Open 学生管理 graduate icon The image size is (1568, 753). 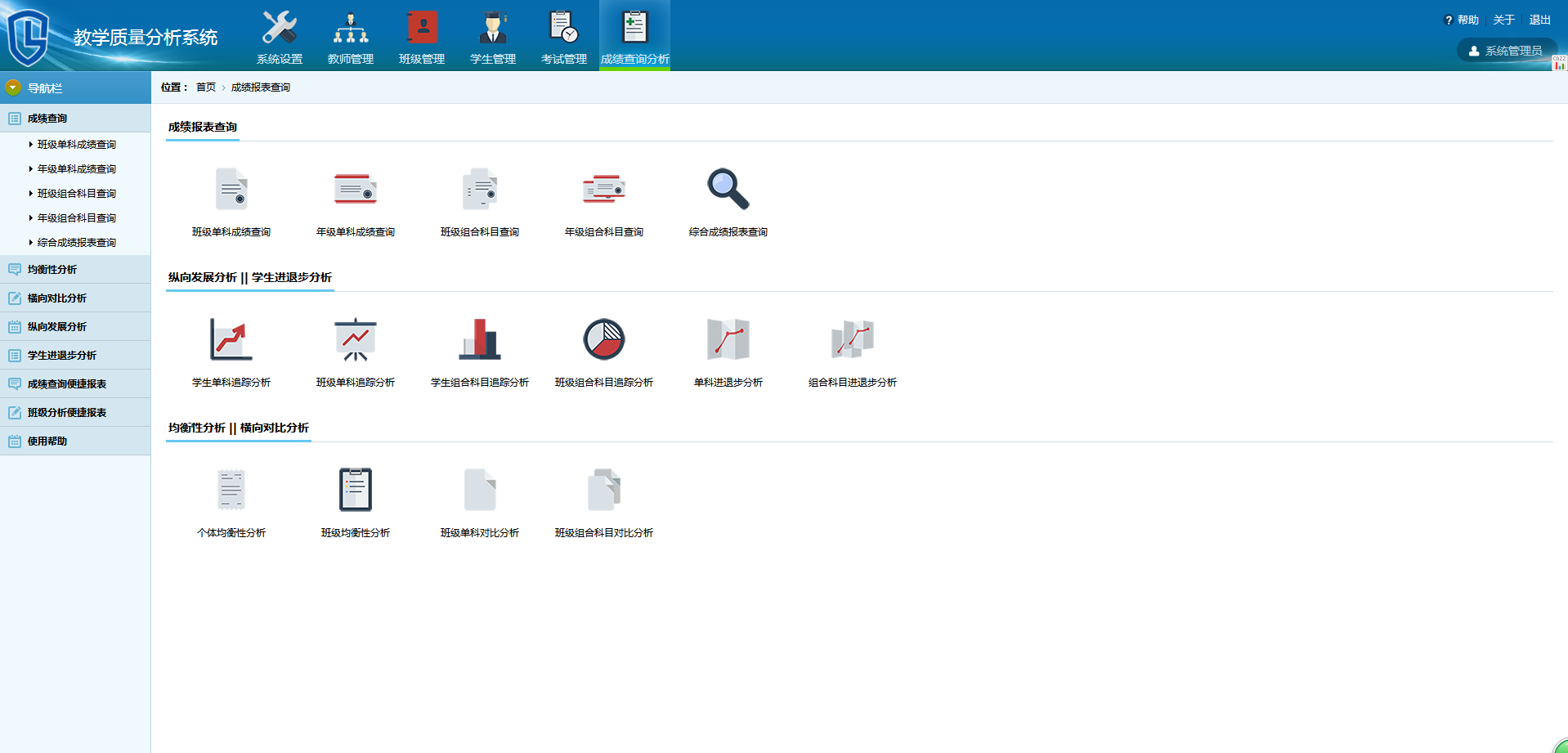tap(493, 28)
